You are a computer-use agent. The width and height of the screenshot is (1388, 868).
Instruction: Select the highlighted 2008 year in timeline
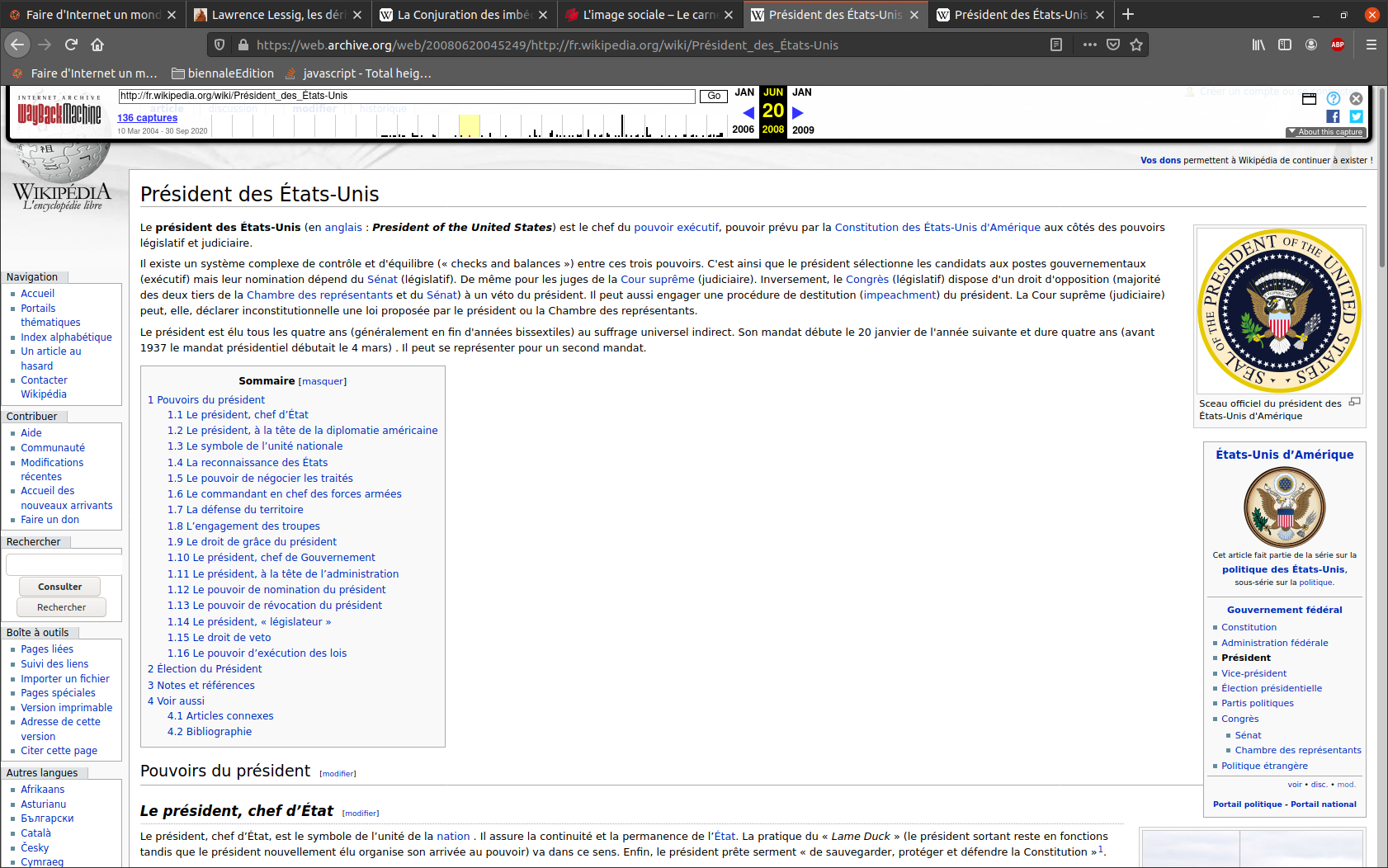click(773, 130)
